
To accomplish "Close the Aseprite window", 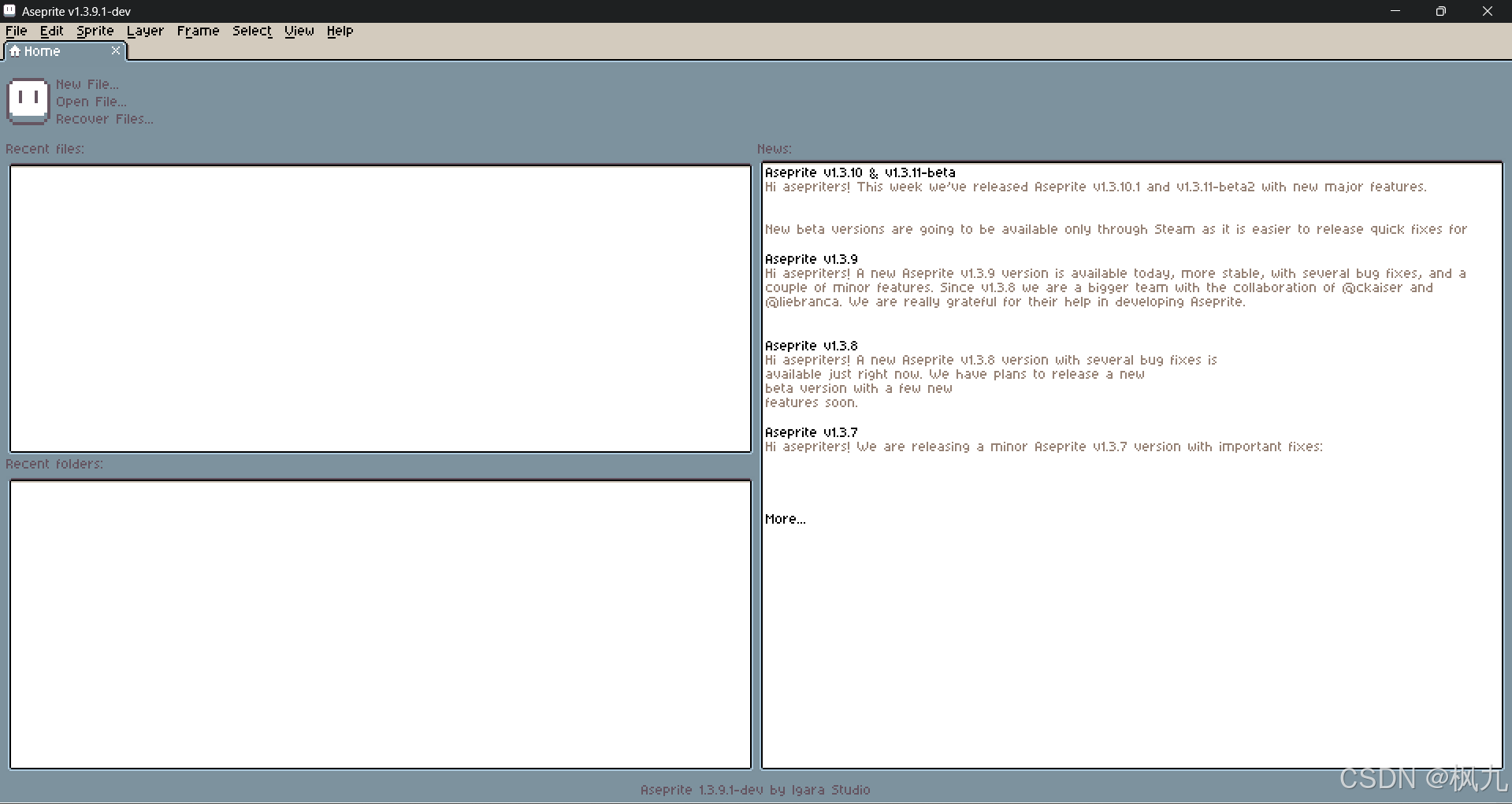I will [1488, 11].
